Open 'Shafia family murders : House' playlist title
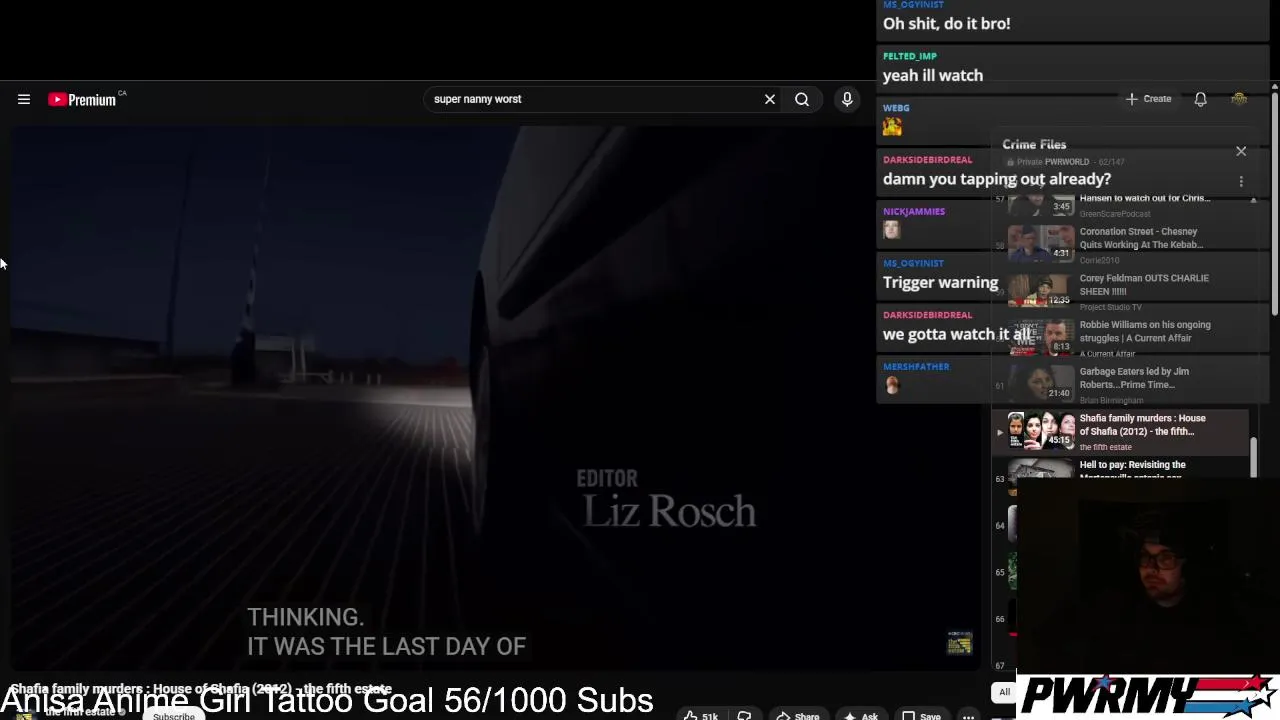1280x720 pixels. 1142,425
